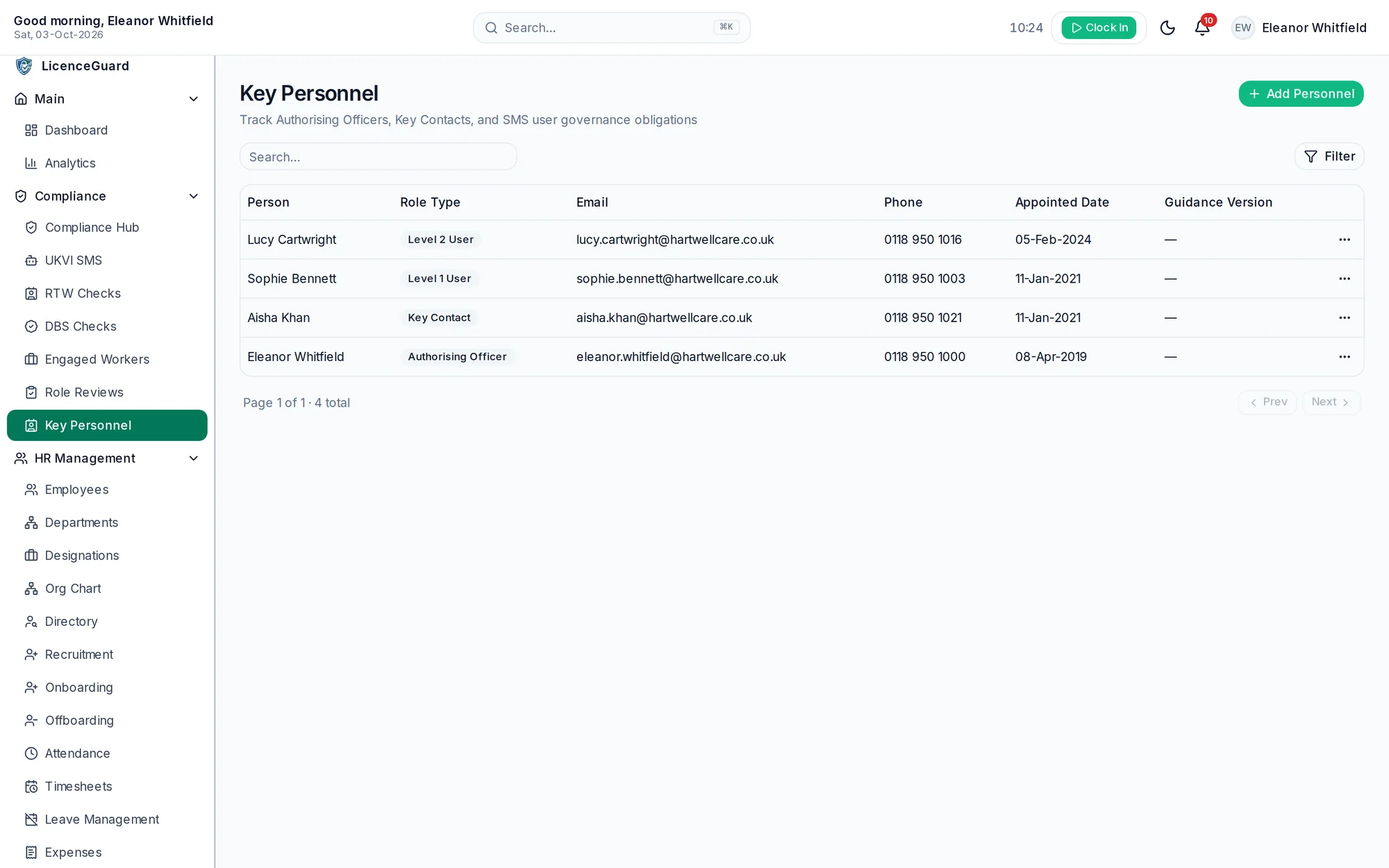
Task: Click lucy.cartwright@hartwellcare.co.uk email
Action: tap(675, 240)
